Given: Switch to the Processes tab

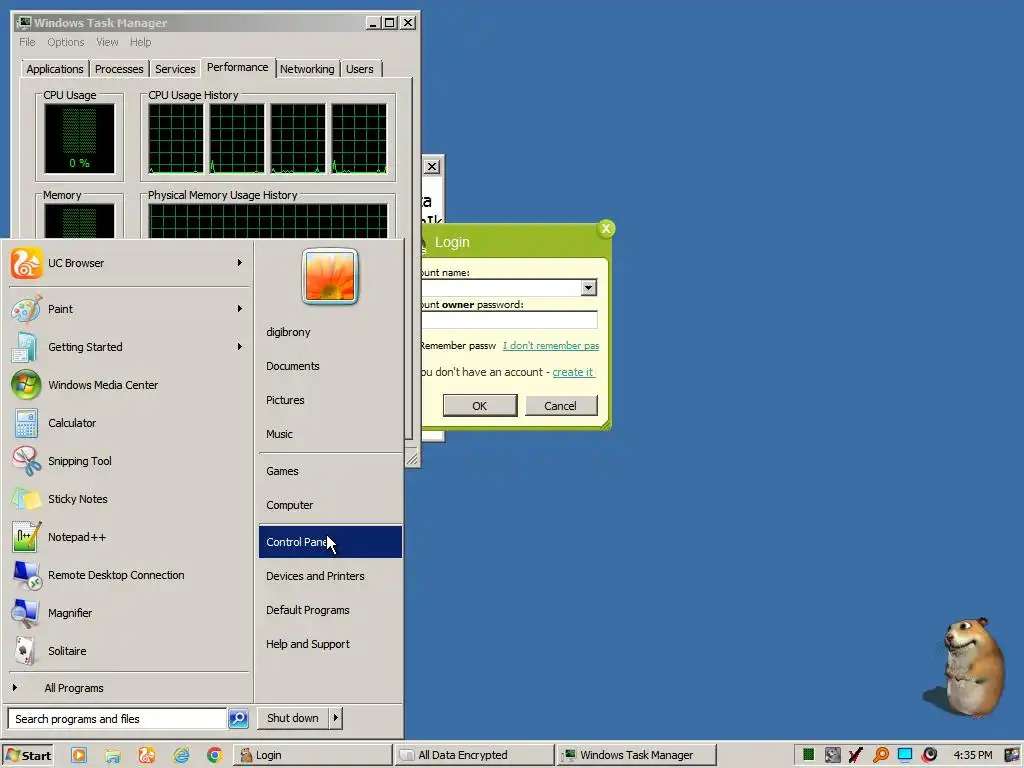Looking at the screenshot, I should 119,69.
